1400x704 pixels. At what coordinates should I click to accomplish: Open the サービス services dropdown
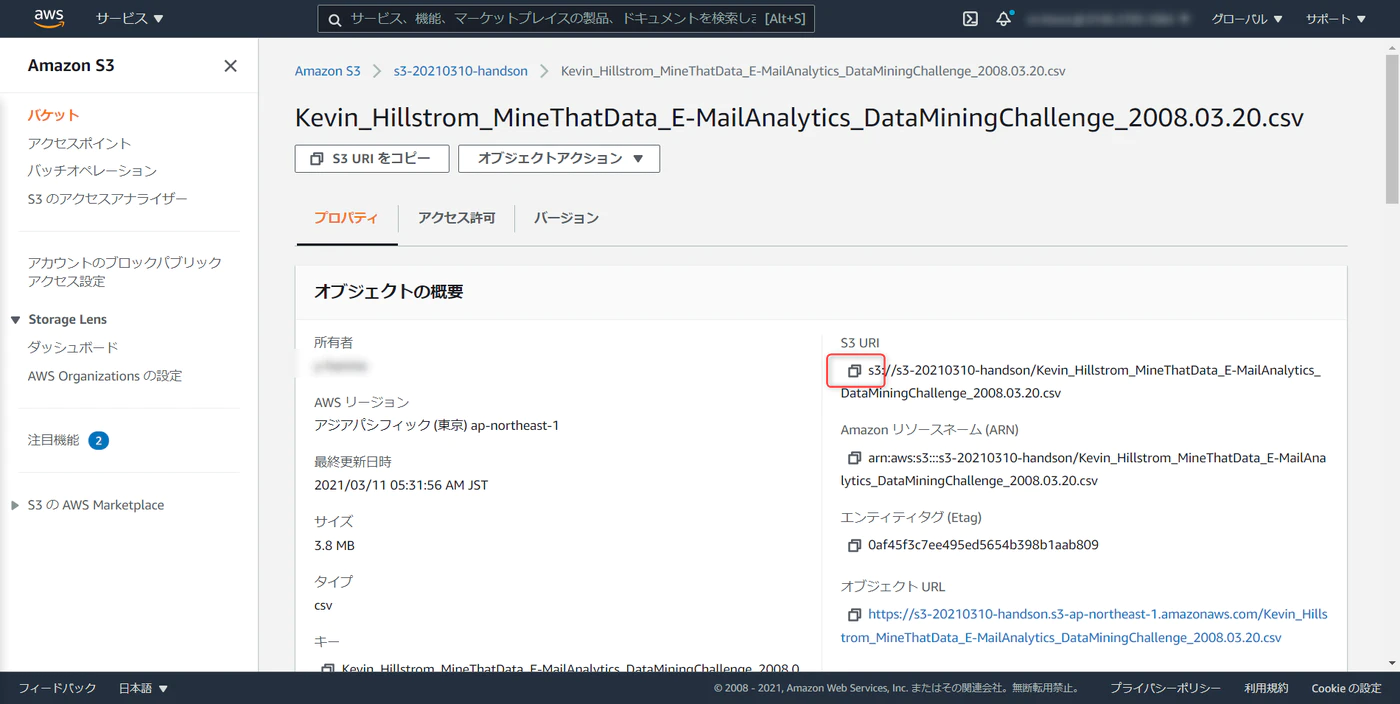click(x=130, y=19)
